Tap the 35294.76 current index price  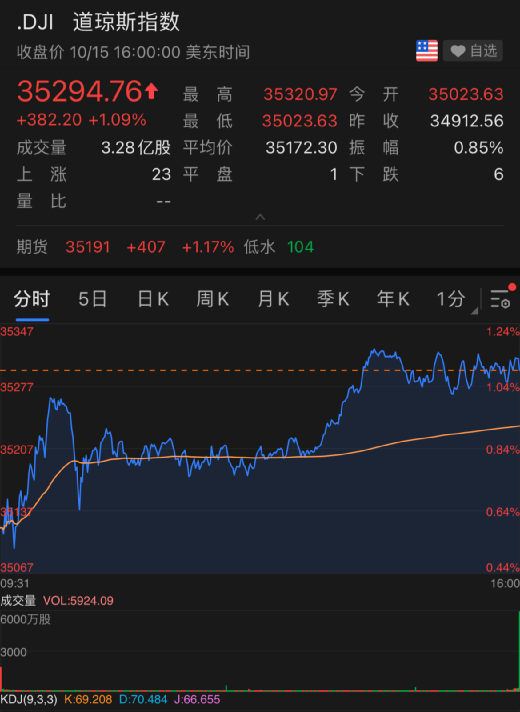click(x=79, y=91)
